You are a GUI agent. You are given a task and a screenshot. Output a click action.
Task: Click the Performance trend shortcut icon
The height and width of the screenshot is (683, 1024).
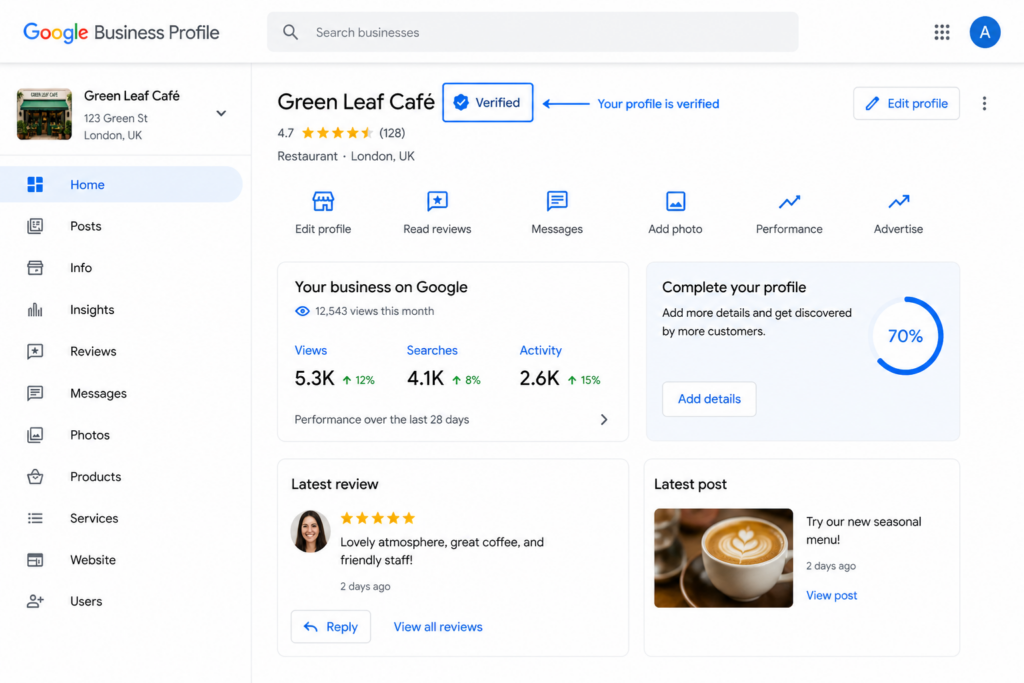pyautogui.click(x=790, y=202)
